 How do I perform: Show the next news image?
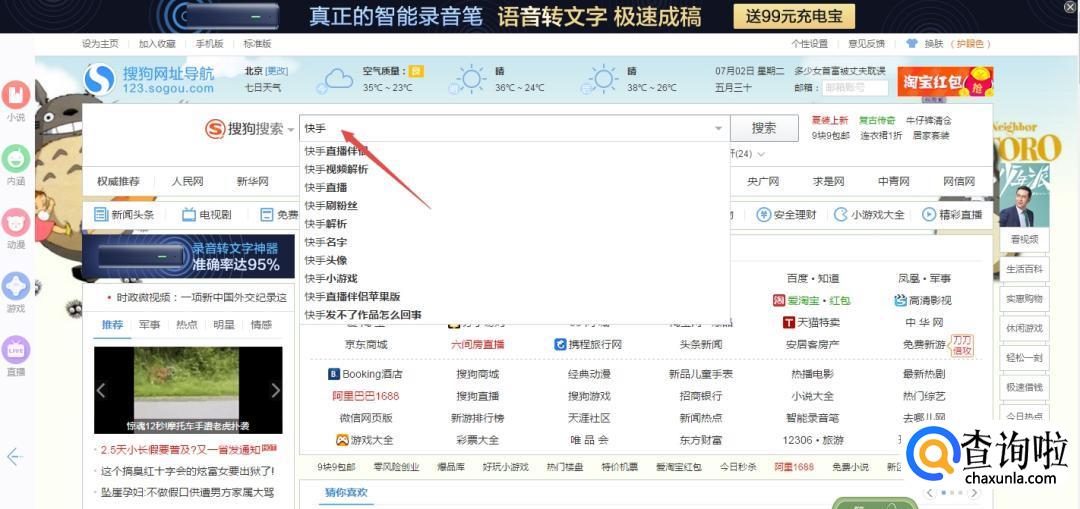[x=276, y=391]
